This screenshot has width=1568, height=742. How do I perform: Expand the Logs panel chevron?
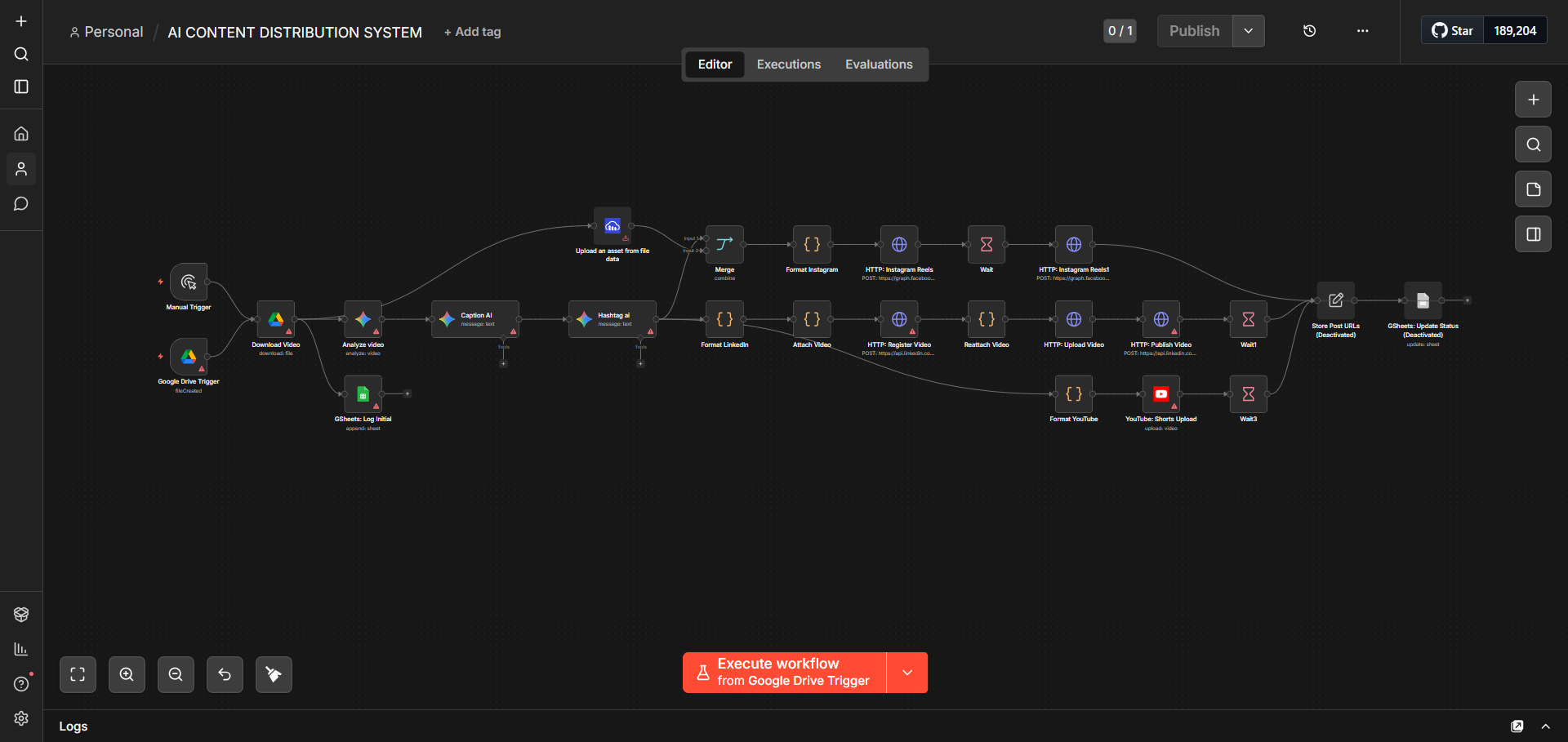[1545, 726]
